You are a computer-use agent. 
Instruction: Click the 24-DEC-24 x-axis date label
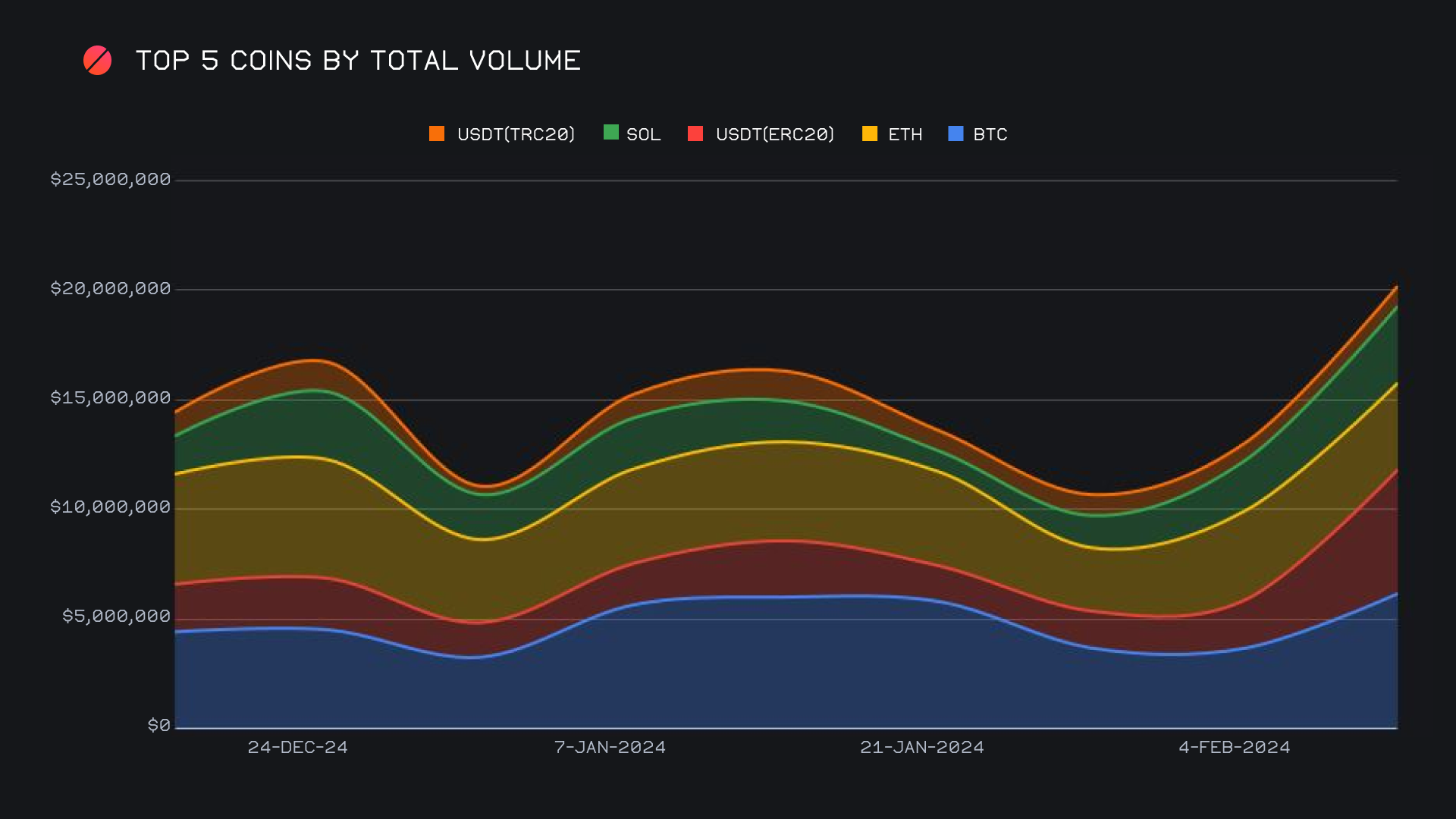[x=297, y=747]
